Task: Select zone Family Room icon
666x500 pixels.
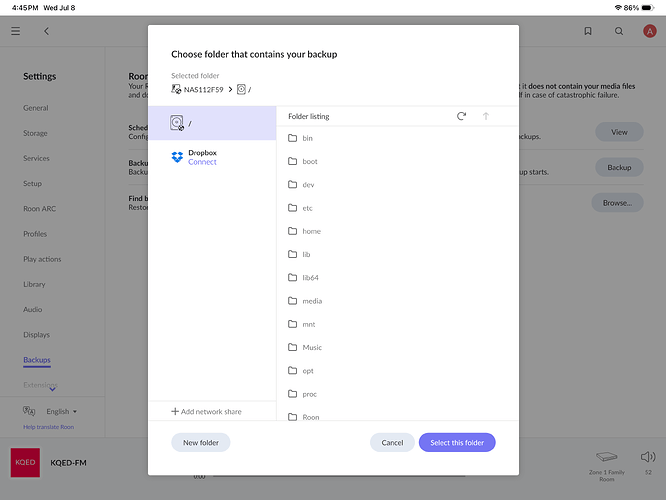Action: 607,457
